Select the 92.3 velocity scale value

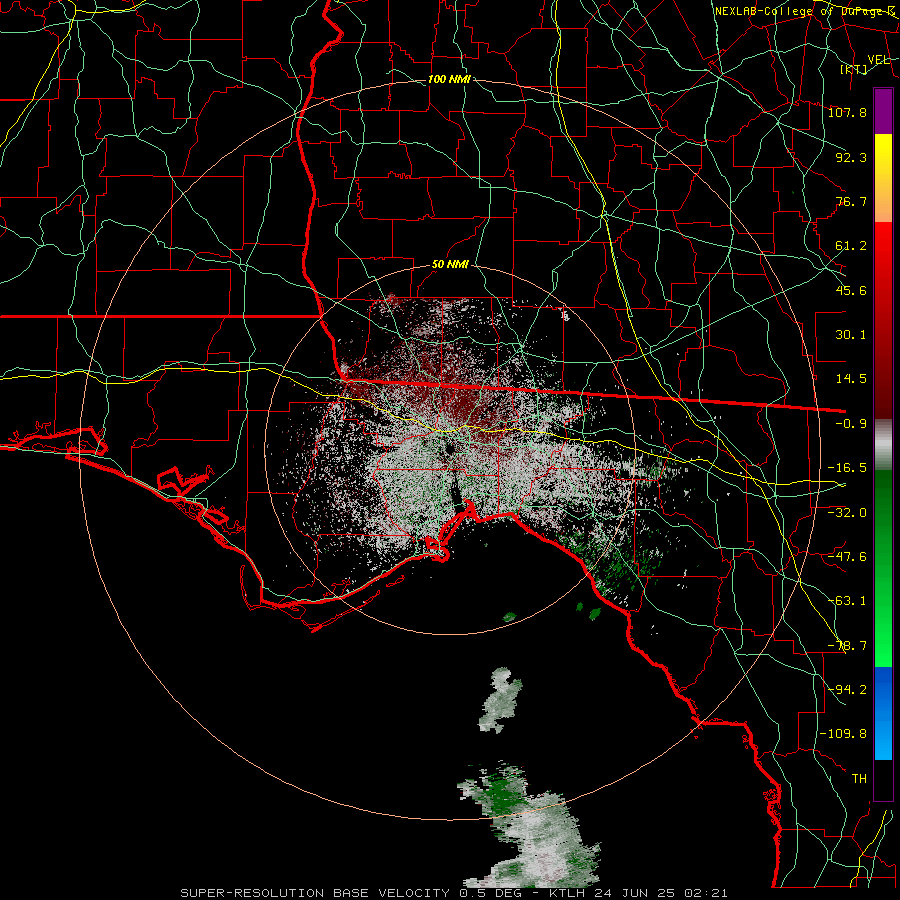coord(851,157)
